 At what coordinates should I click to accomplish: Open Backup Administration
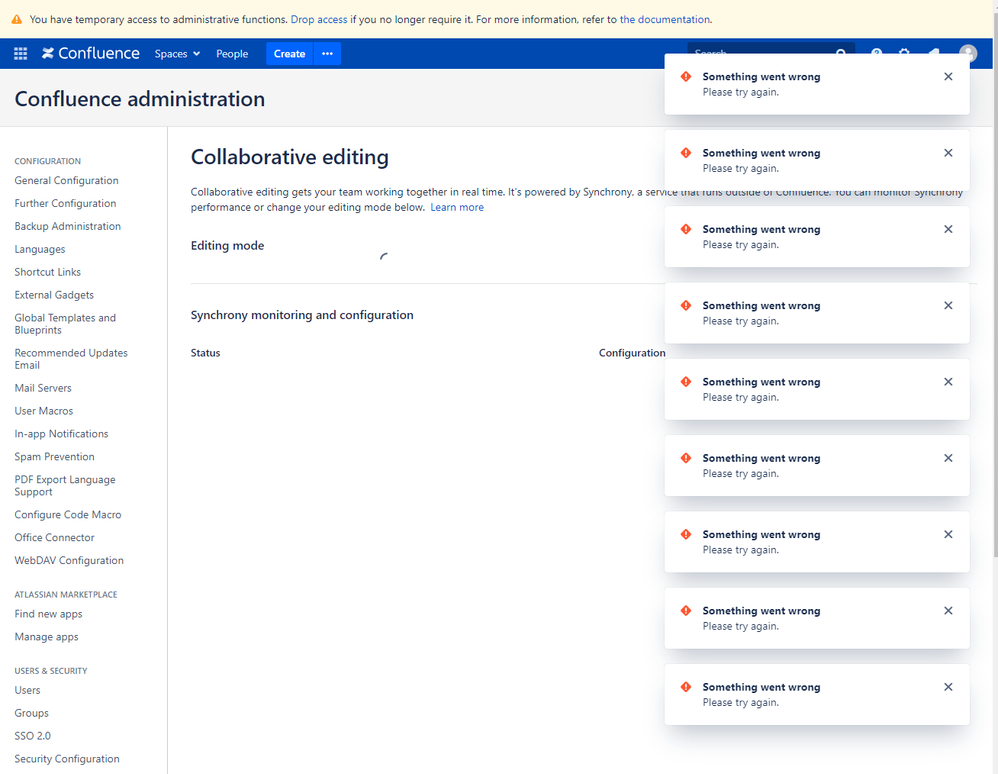[67, 226]
